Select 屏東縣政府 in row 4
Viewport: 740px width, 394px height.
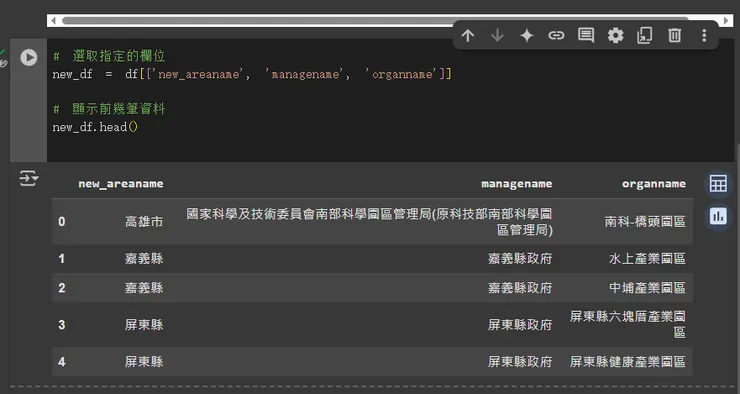[x=520, y=362]
